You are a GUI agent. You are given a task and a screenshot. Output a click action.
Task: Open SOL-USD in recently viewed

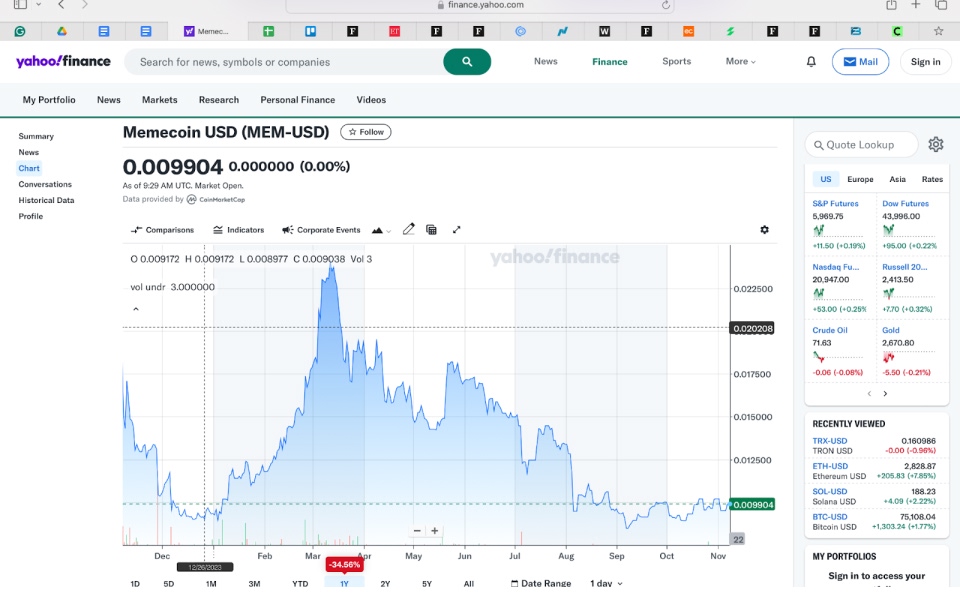[x=830, y=492]
